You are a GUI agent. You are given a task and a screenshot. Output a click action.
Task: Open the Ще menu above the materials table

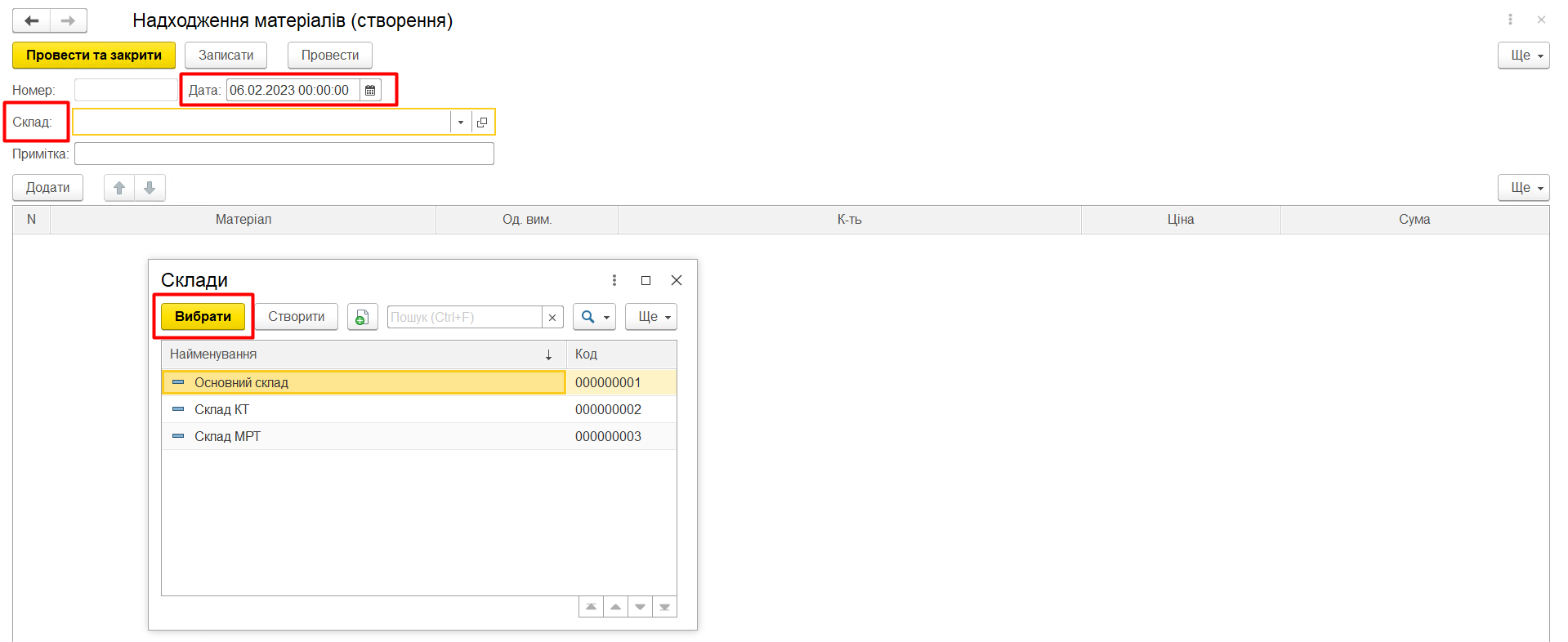[1523, 188]
